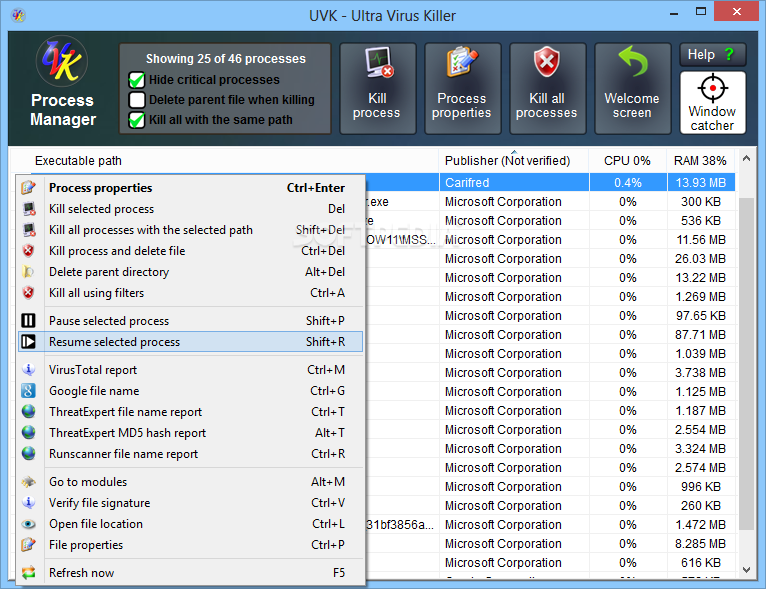This screenshot has width=766, height=589.
Task: Click the info icon beside VirusTotal report
Action: tap(29, 369)
